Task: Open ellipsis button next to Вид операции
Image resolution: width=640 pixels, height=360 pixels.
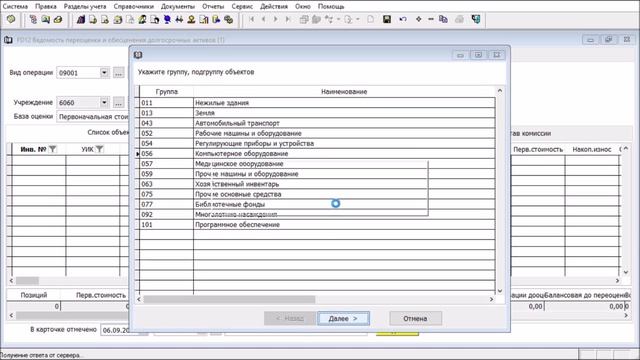Action: coord(118,73)
